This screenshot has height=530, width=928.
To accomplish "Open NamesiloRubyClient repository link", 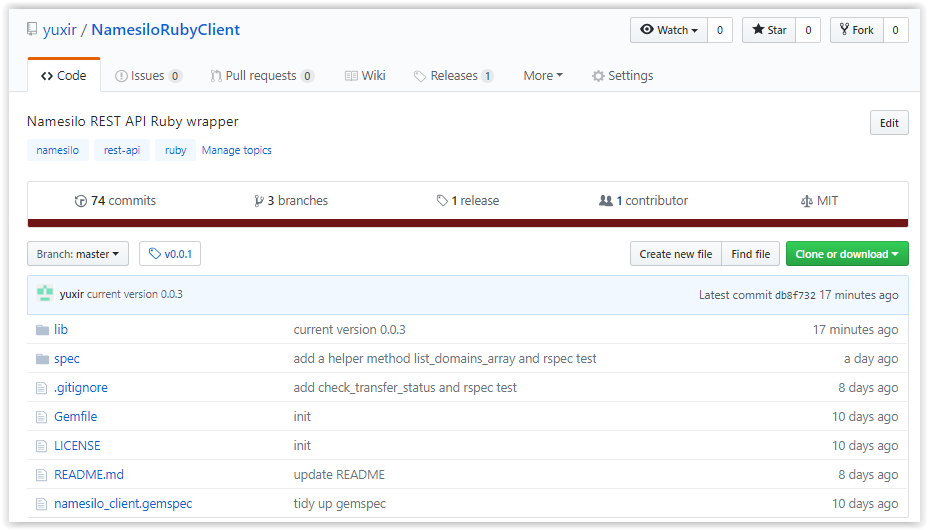I will (166, 30).
